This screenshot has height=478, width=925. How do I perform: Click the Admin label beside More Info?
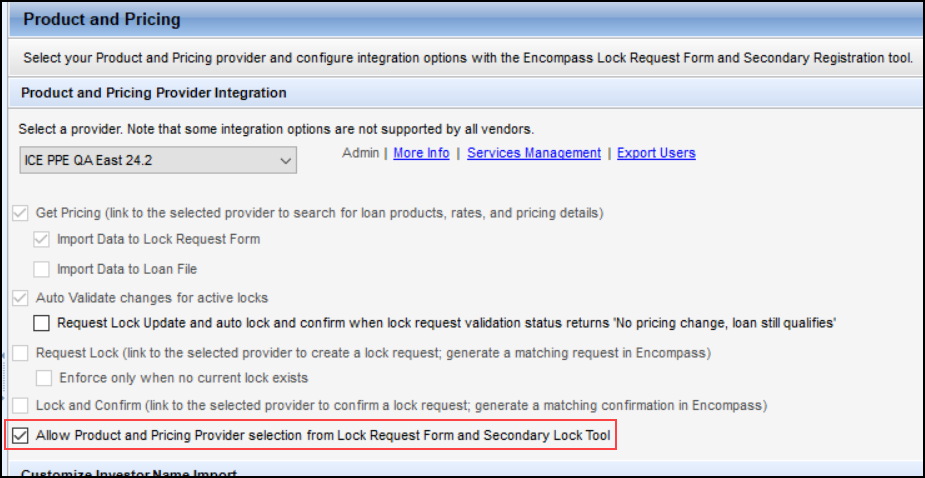pos(360,153)
